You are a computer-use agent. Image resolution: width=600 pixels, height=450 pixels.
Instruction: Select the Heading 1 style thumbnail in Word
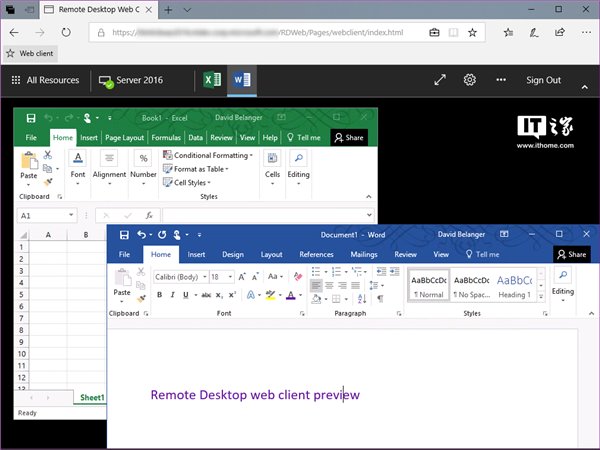point(514,286)
